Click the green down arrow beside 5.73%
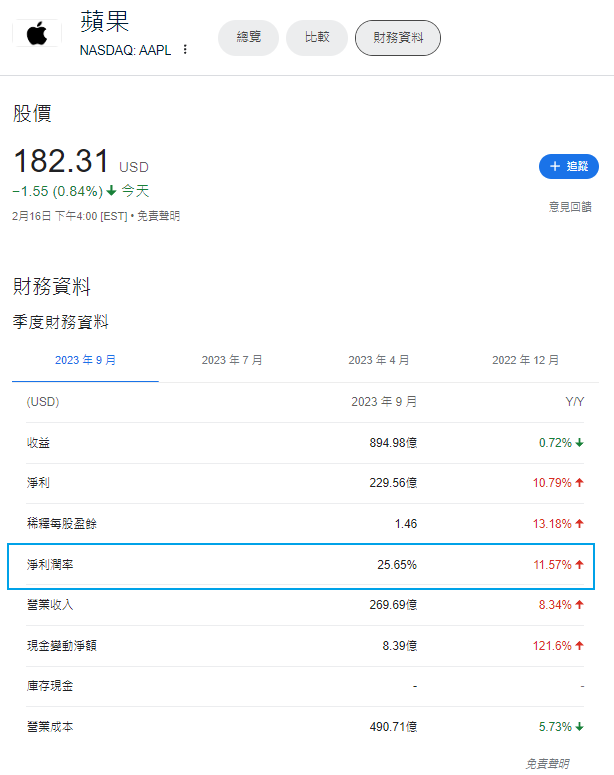This screenshot has height=775, width=614. [580, 727]
